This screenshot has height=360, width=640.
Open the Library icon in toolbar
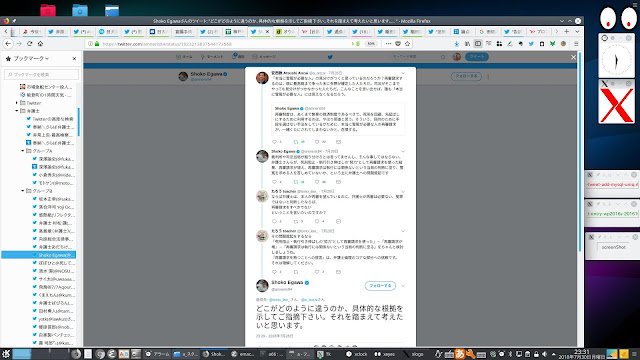click(x=467, y=43)
